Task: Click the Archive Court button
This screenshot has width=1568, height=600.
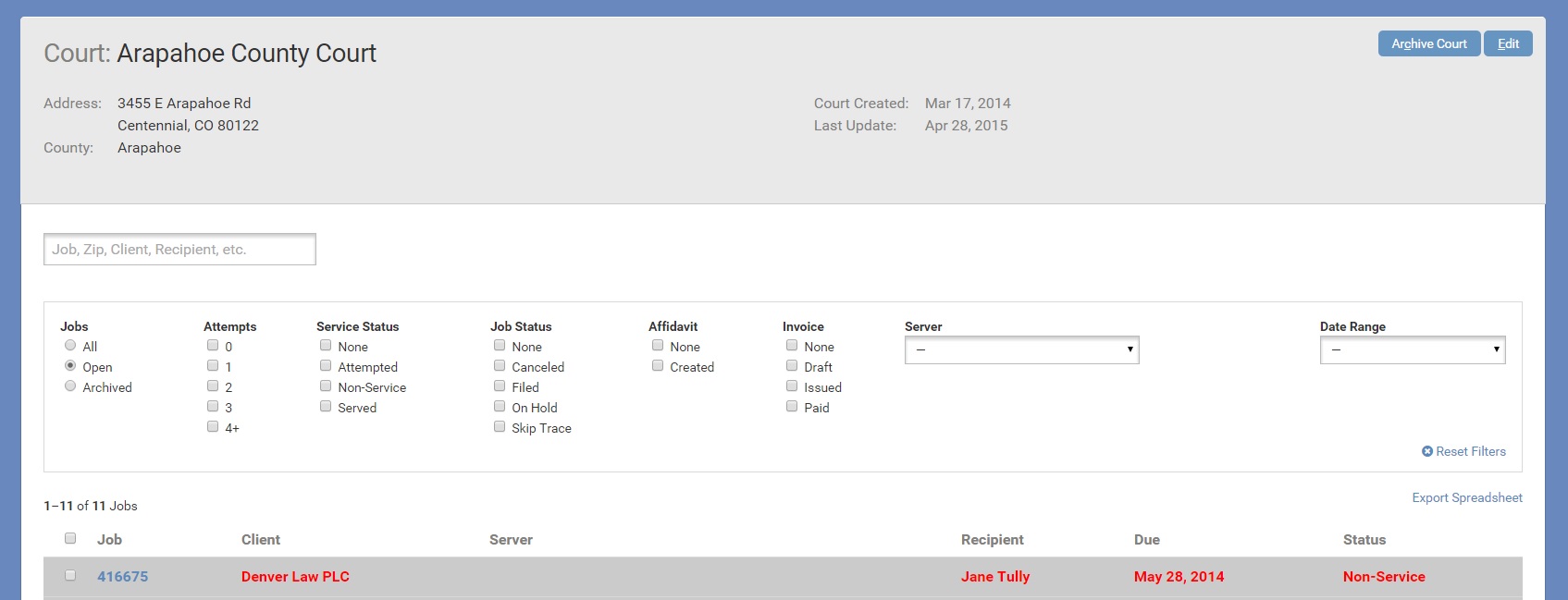Action: pos(1428,43)
